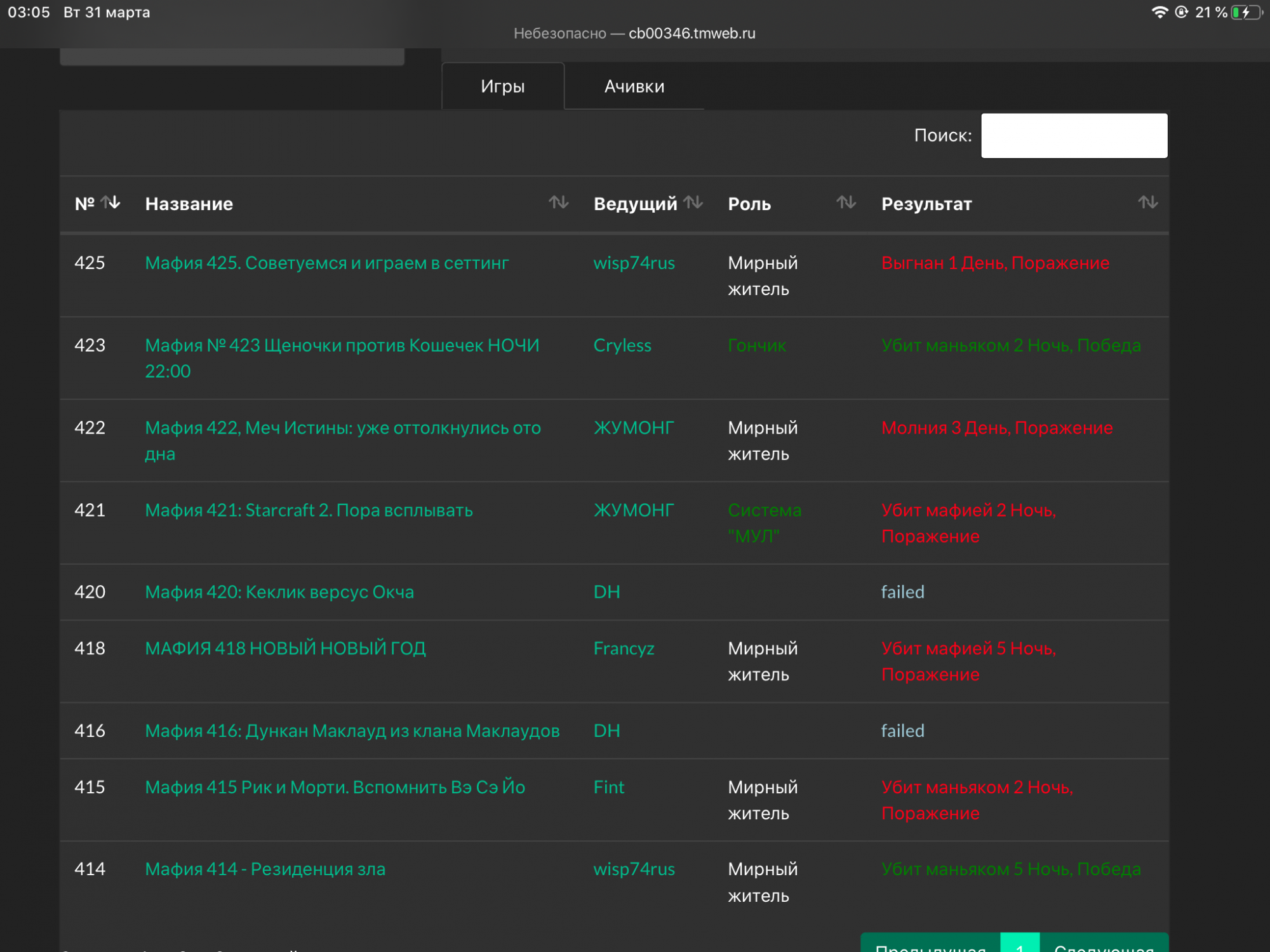
Task: Open the Ачивки tab
Action: pyautogui.click(x=634, y=86)
